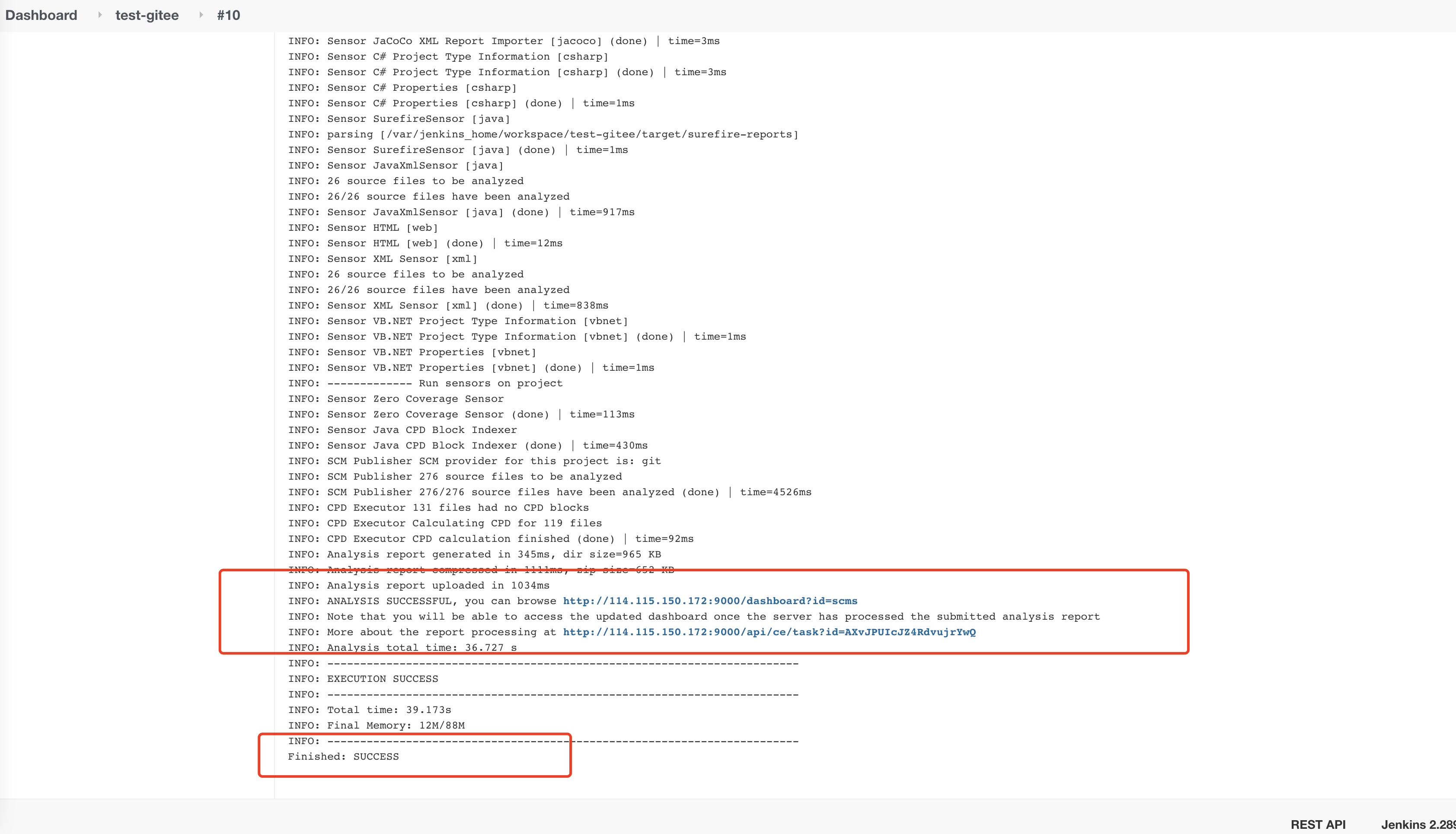Click 'JavaXmlSensor [java] (done)' time=917ms line
This screenshot has width=1456, height=834.
point(461,212)
